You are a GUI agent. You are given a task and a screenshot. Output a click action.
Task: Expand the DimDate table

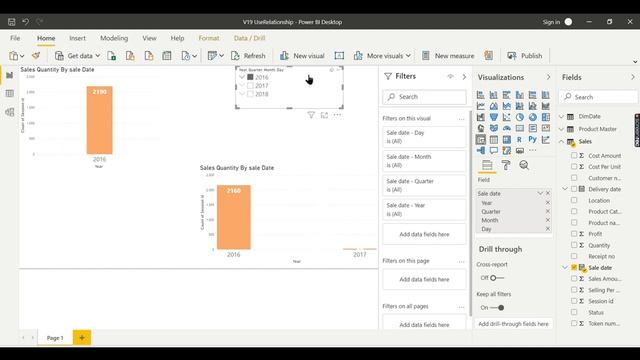click(x=562, y=116)
